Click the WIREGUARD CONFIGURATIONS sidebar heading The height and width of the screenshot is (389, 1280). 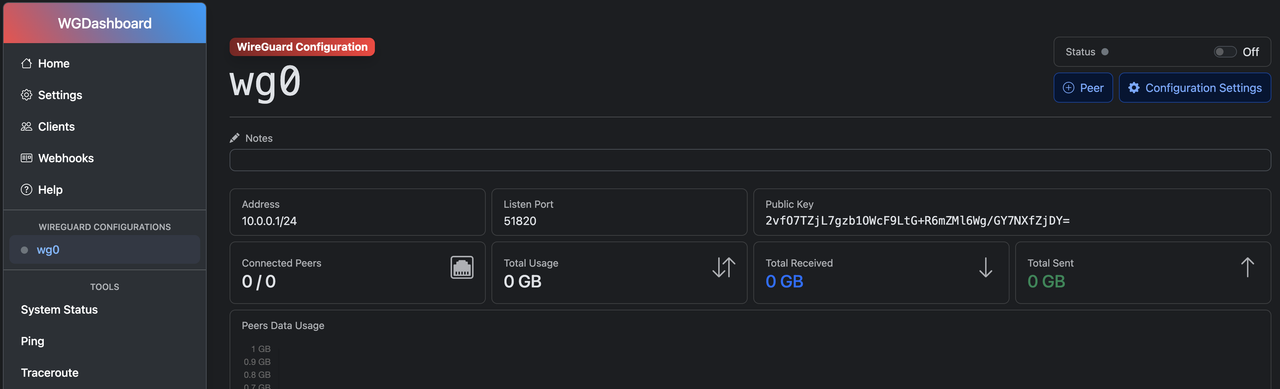click(105, 227)
